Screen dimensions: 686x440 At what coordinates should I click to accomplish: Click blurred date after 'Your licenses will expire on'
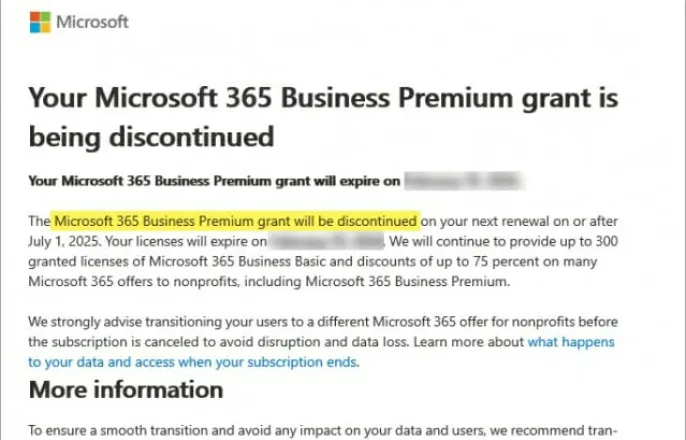[326, 241]
